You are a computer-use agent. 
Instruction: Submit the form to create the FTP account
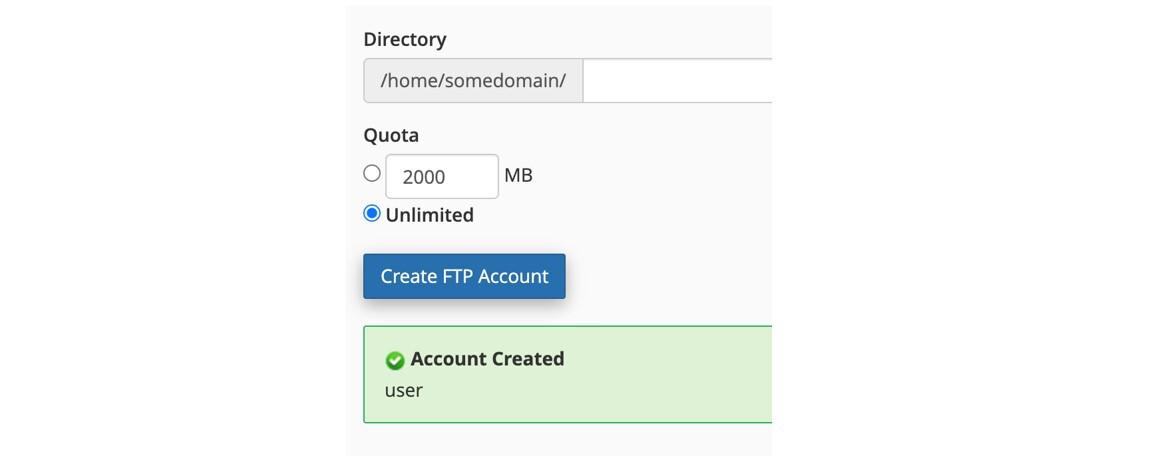[x=464, y=276]
